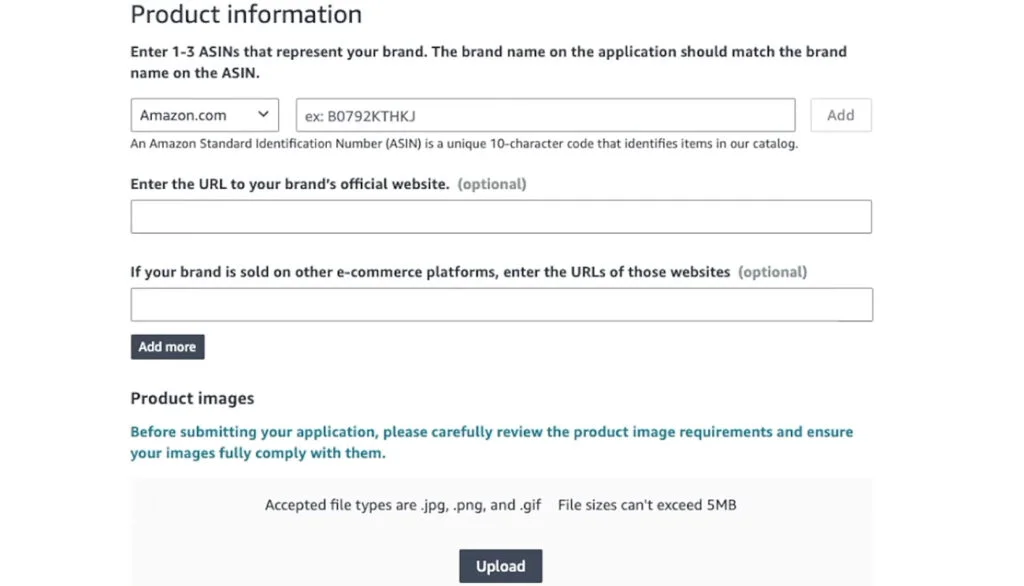Click the Upload control in the gray panel

point(500,565)
